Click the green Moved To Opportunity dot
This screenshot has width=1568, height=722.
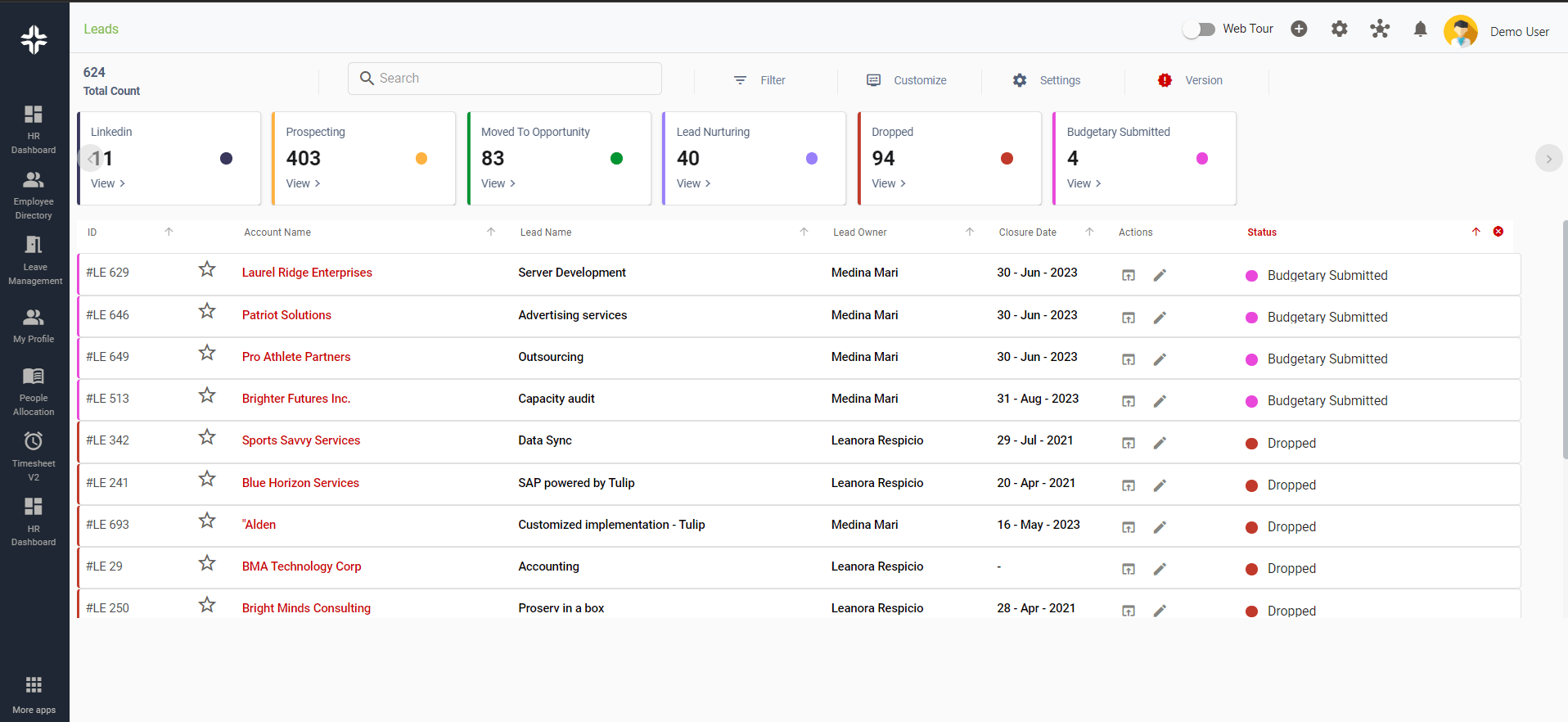point(617,159)
